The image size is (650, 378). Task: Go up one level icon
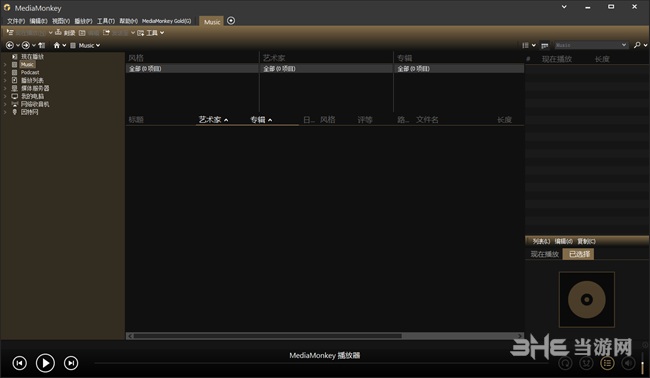[x=41, y=45]
